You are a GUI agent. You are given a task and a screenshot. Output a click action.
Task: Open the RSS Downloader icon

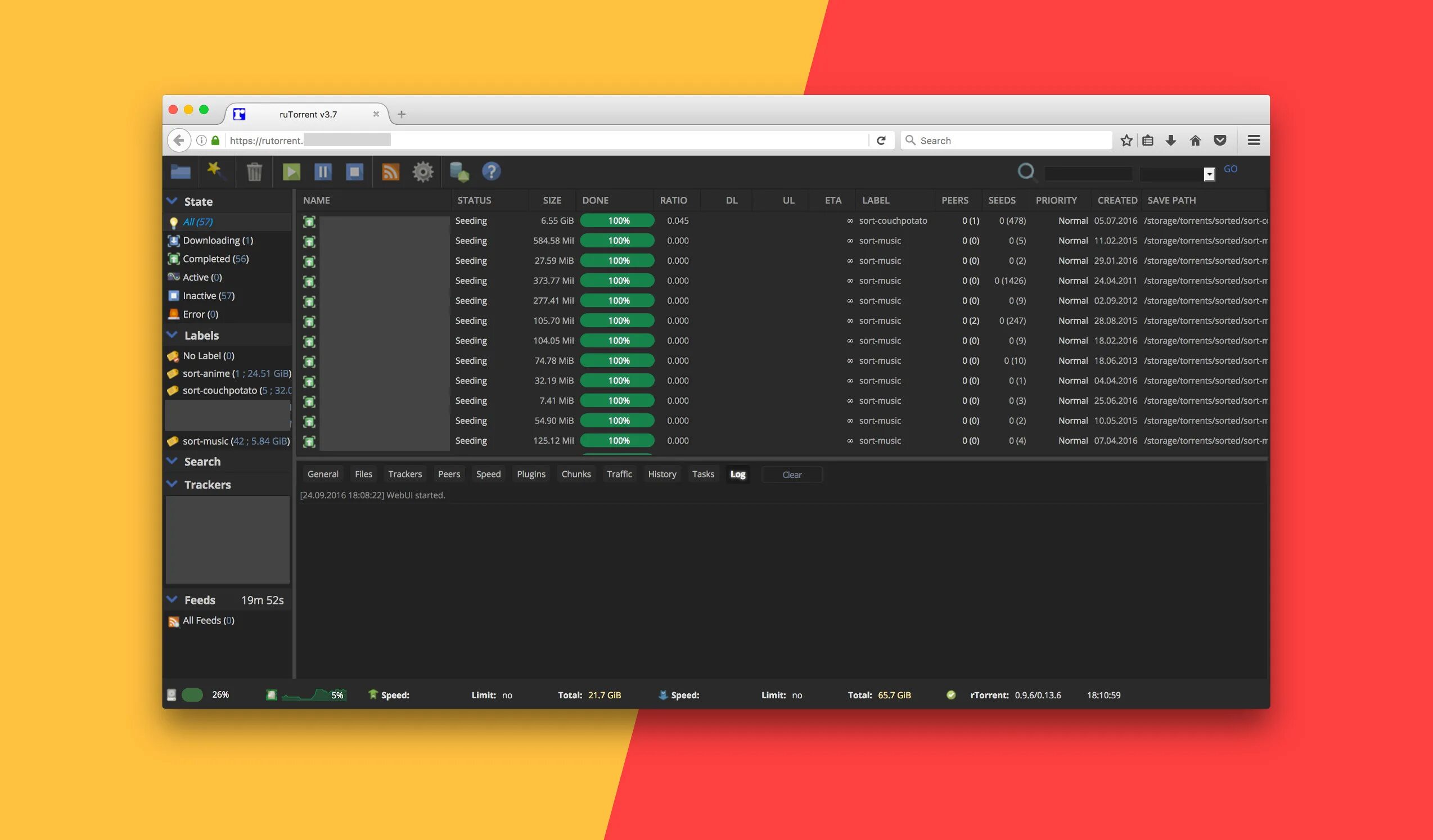click(x=391, y=171)
